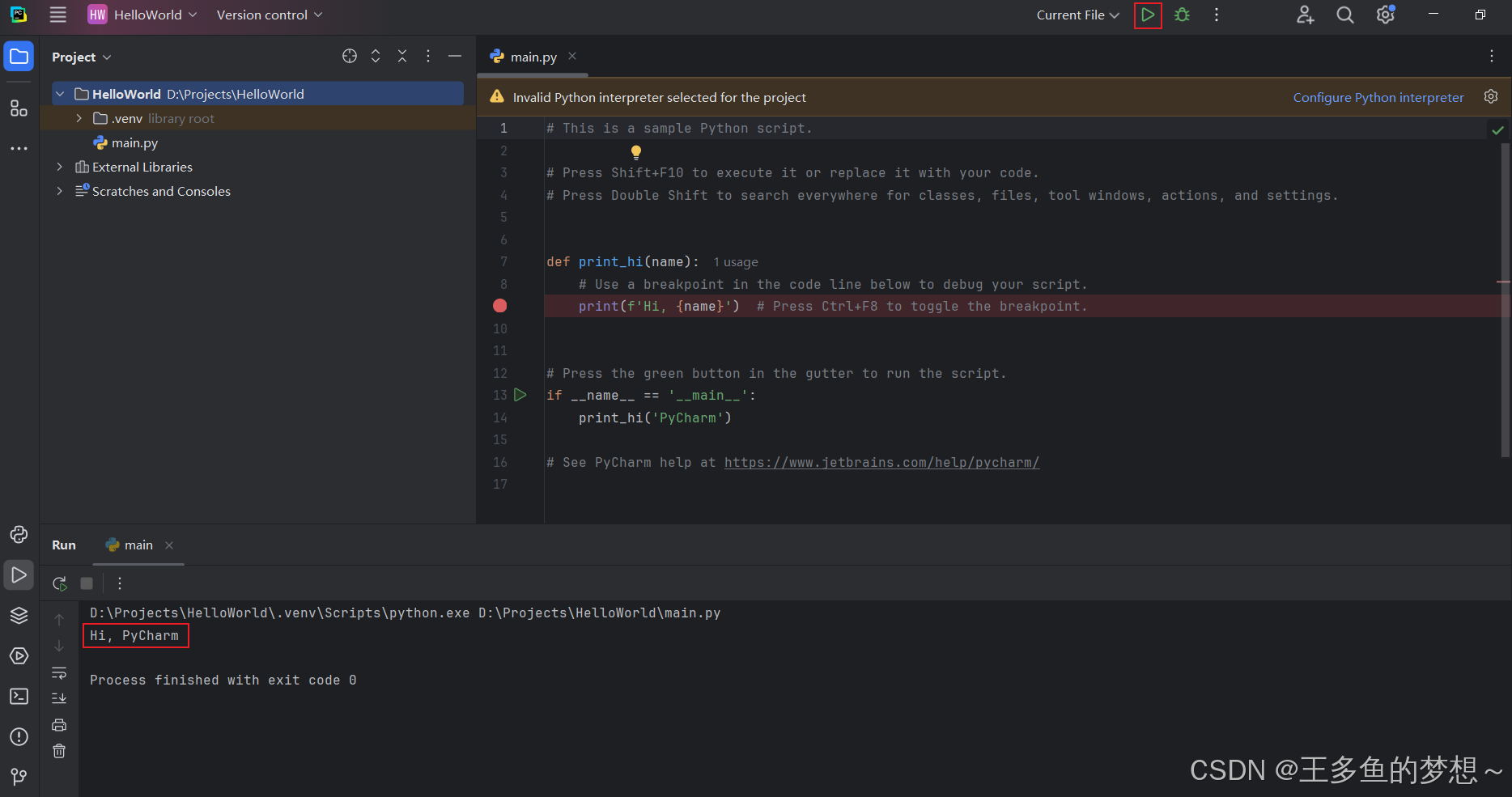Screen dimensions: 1512x797
Task: Open the Structure tool window
Action: tap(19, 108)
